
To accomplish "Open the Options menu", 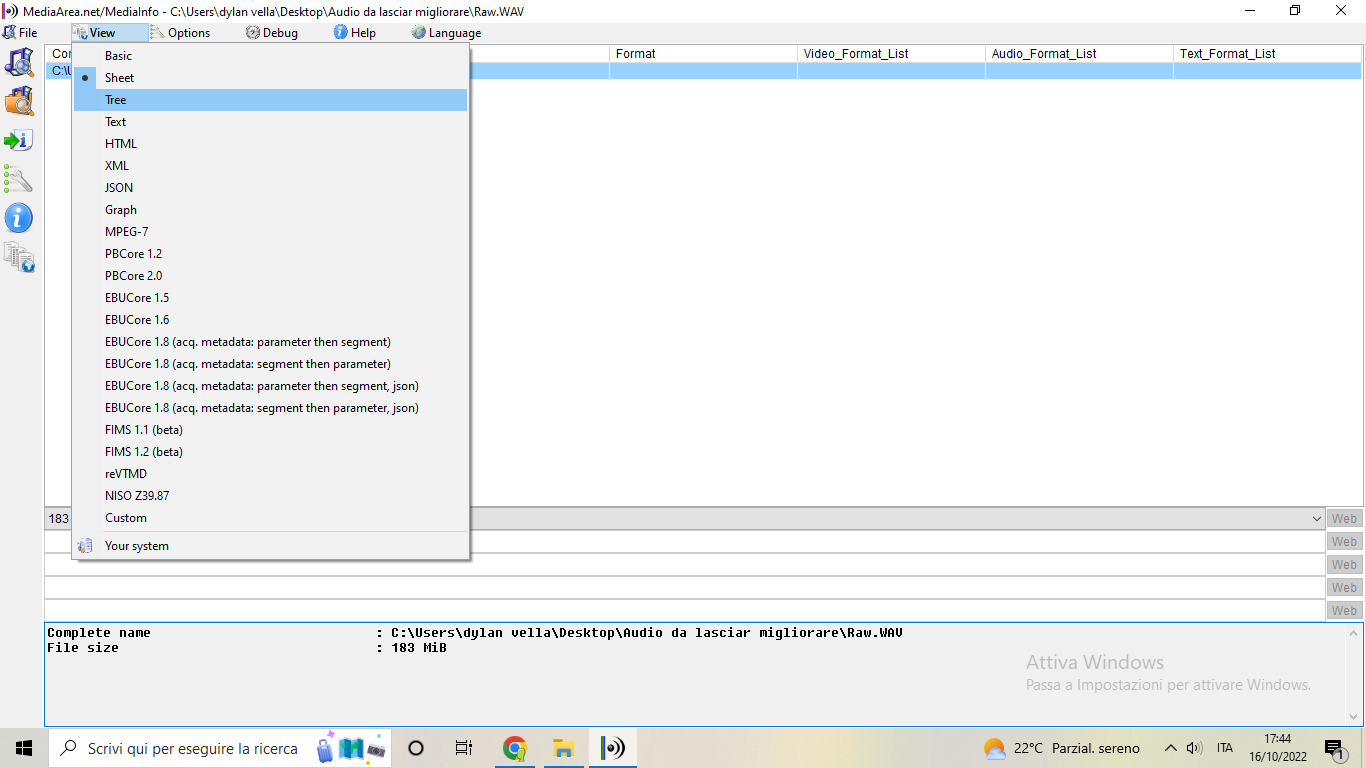I will tap(180, 33).
